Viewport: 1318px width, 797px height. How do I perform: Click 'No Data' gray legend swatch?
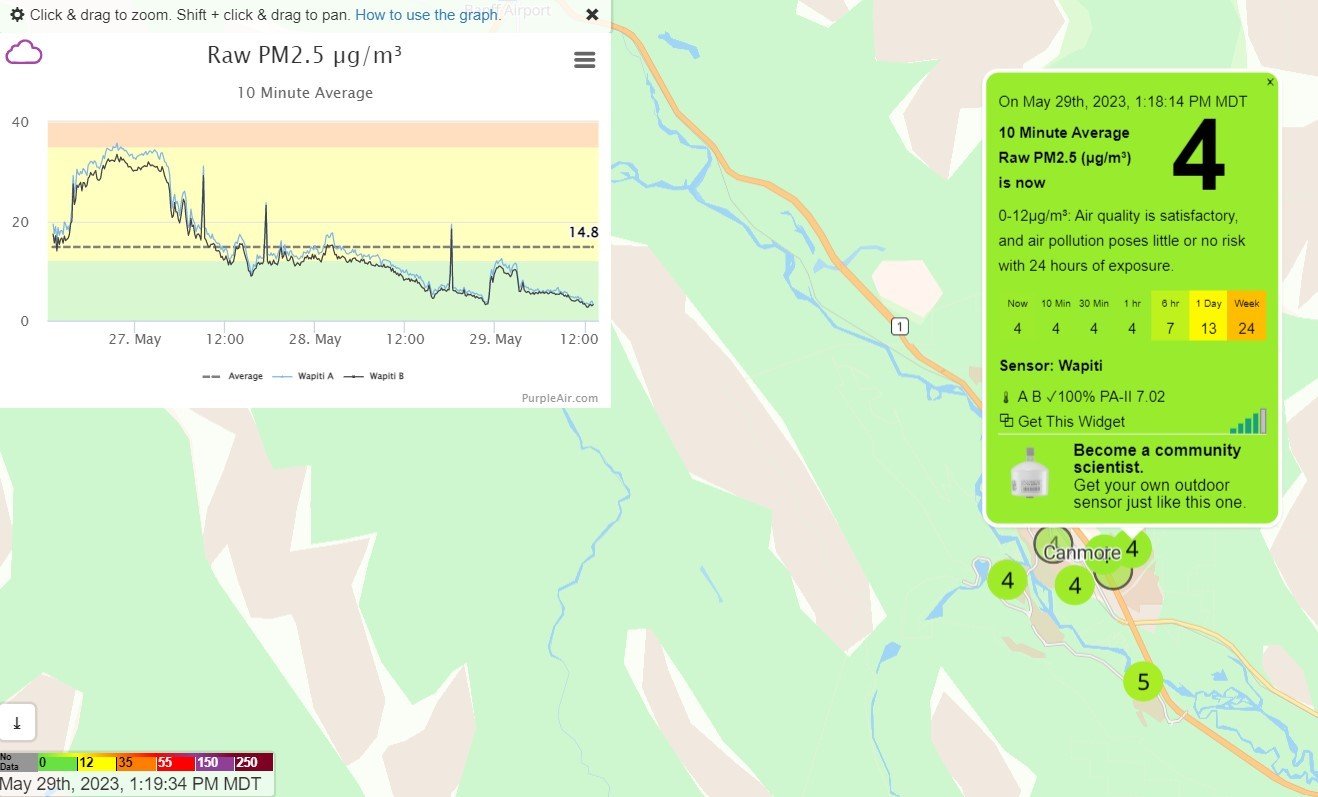(x=18, y=762)
